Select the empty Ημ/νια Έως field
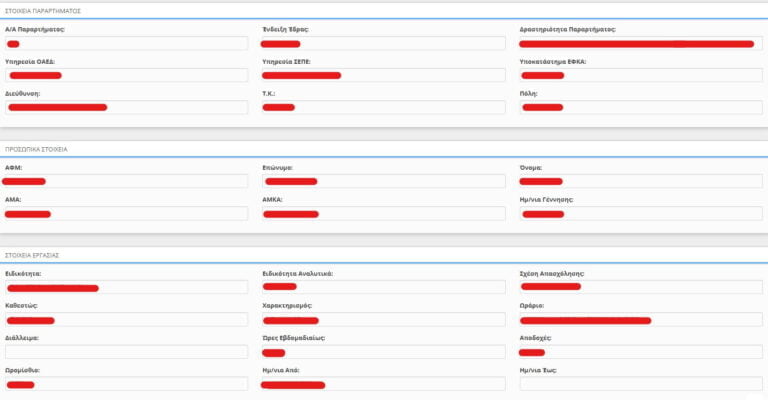 click(x=640, y=384)
